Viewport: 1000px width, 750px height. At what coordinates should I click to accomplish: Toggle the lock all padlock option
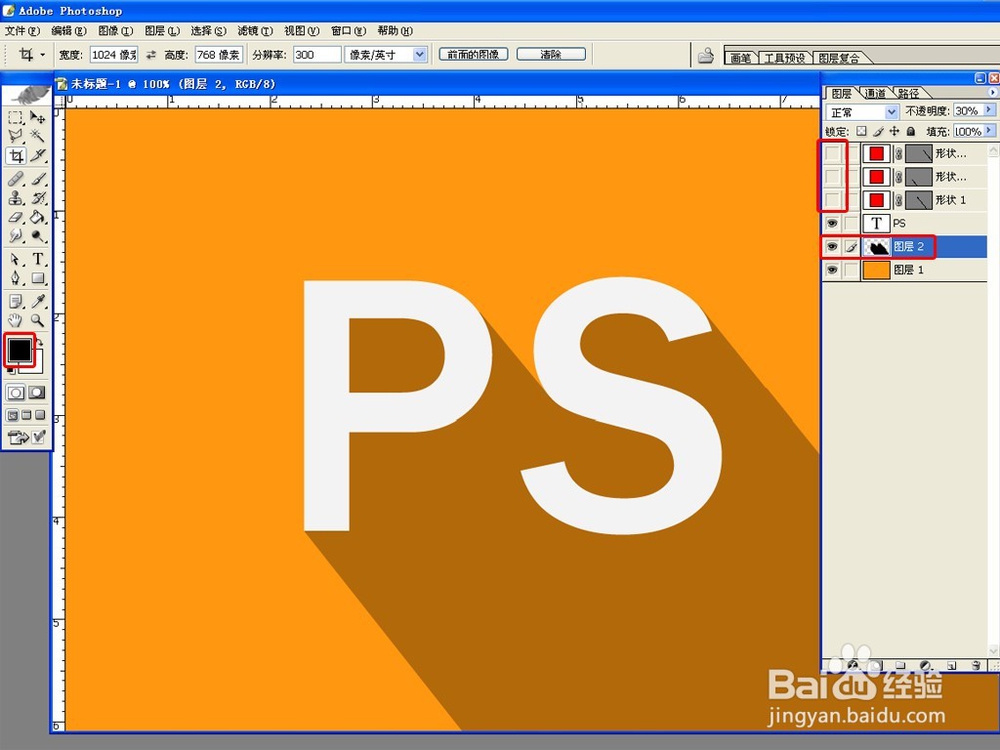point(911,131)
